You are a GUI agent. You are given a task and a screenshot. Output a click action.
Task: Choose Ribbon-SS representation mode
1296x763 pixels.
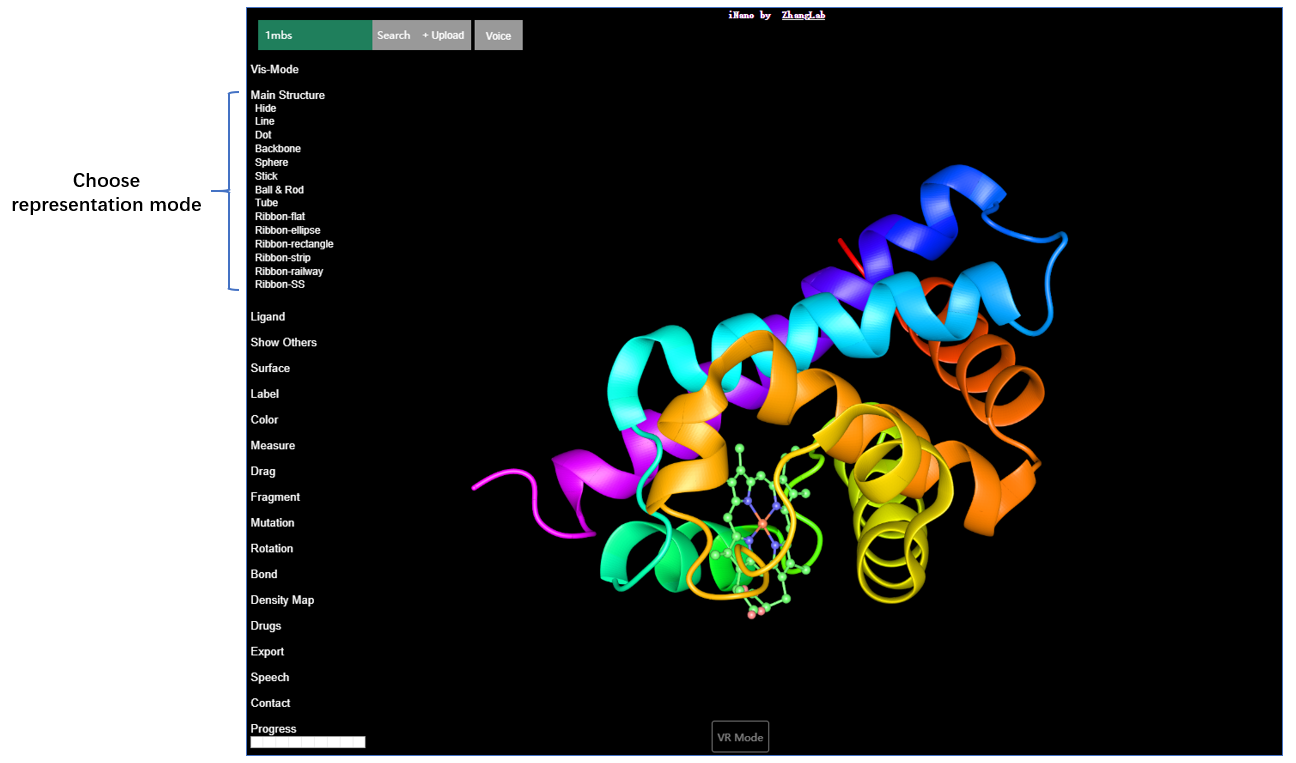pos(279,285)
